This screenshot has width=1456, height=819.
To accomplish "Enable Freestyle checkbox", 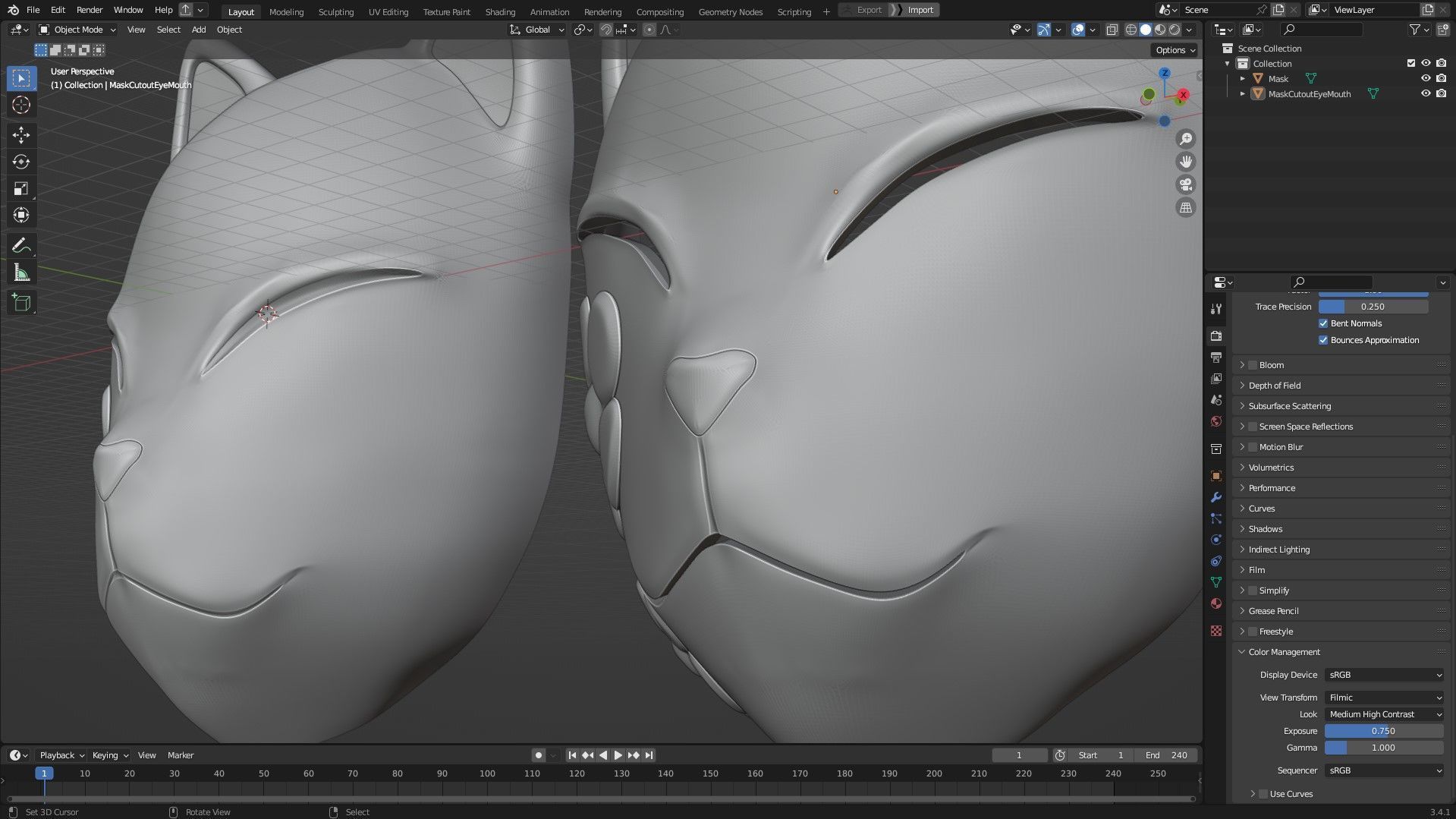I will point(1253,632).
